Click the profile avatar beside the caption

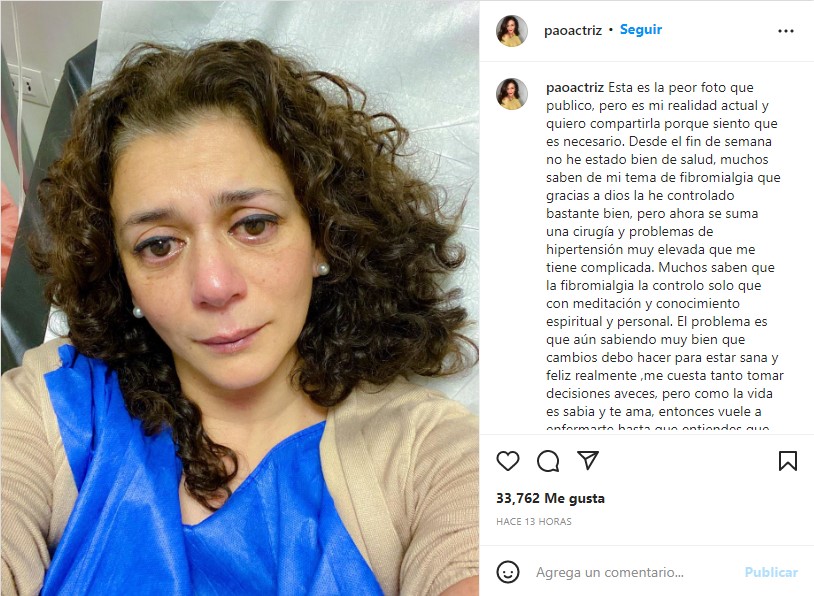click(x=512, y=94)
